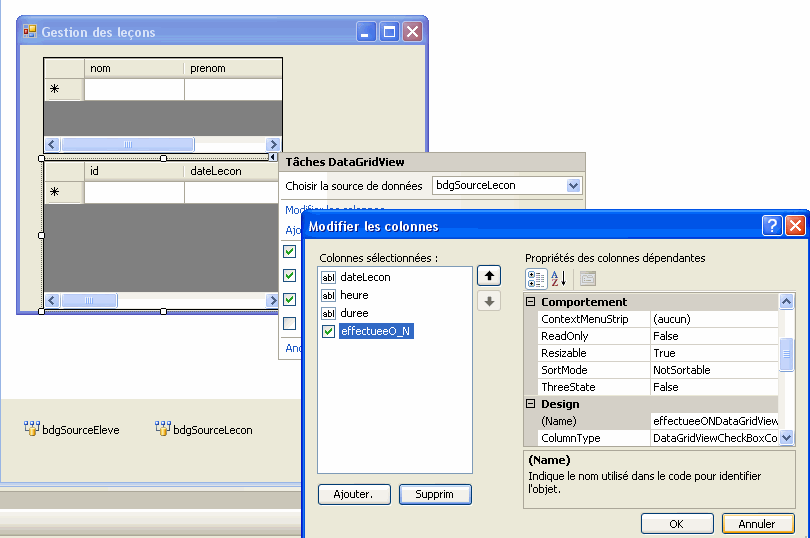
Task: Select the SortMode property row
Action: pyautogui.click(x=658, y=371)
